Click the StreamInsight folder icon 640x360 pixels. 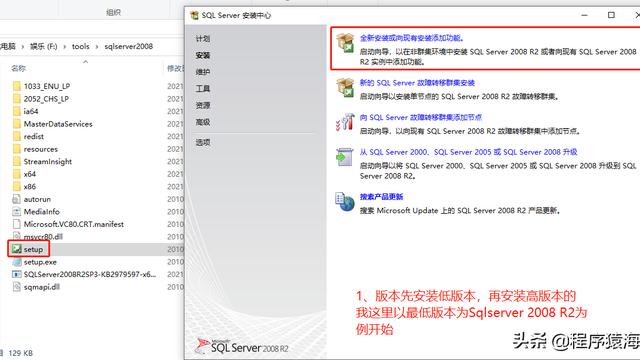(x=16, y=161)
